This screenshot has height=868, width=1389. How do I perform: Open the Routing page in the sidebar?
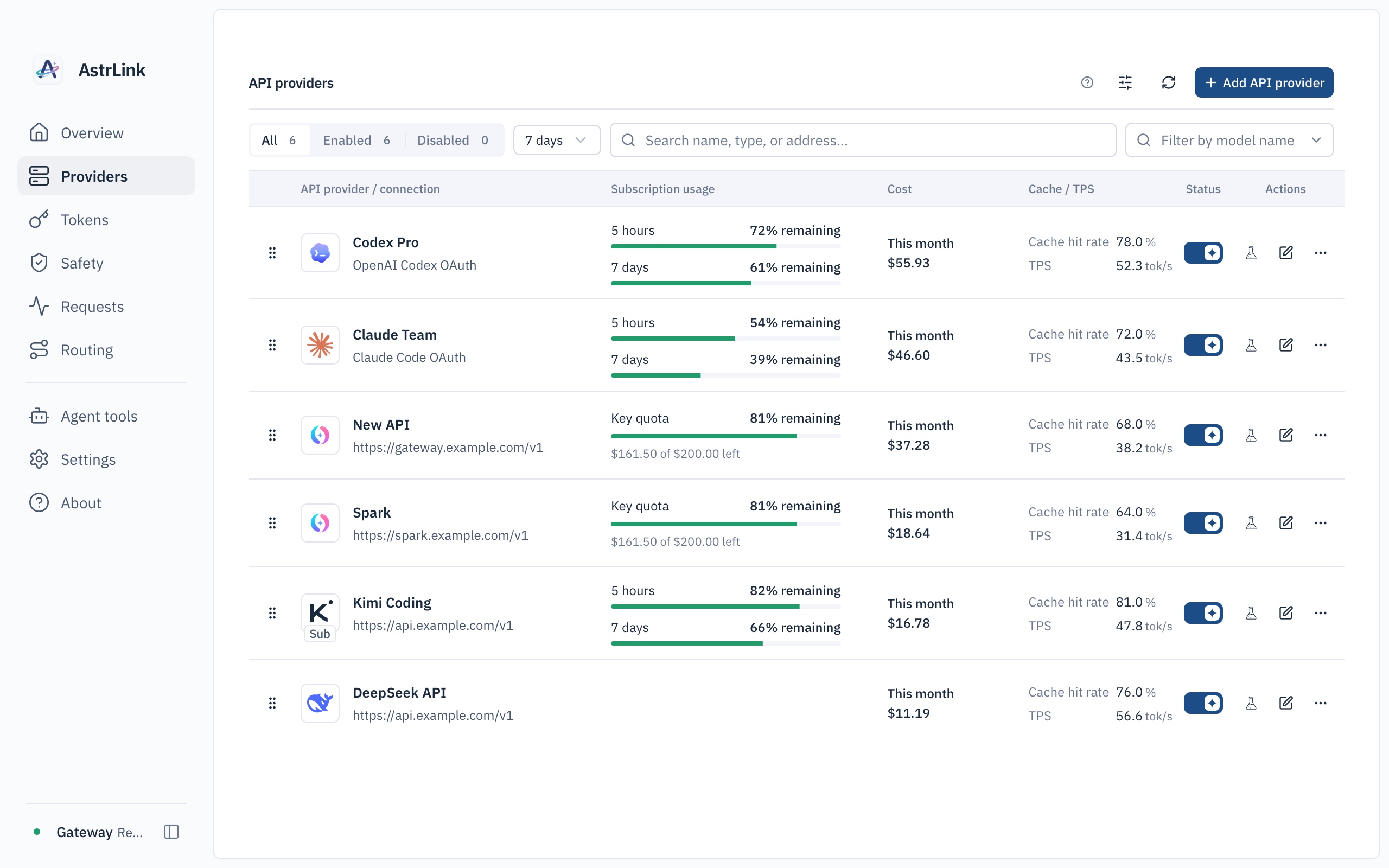(x=106, y=349)
